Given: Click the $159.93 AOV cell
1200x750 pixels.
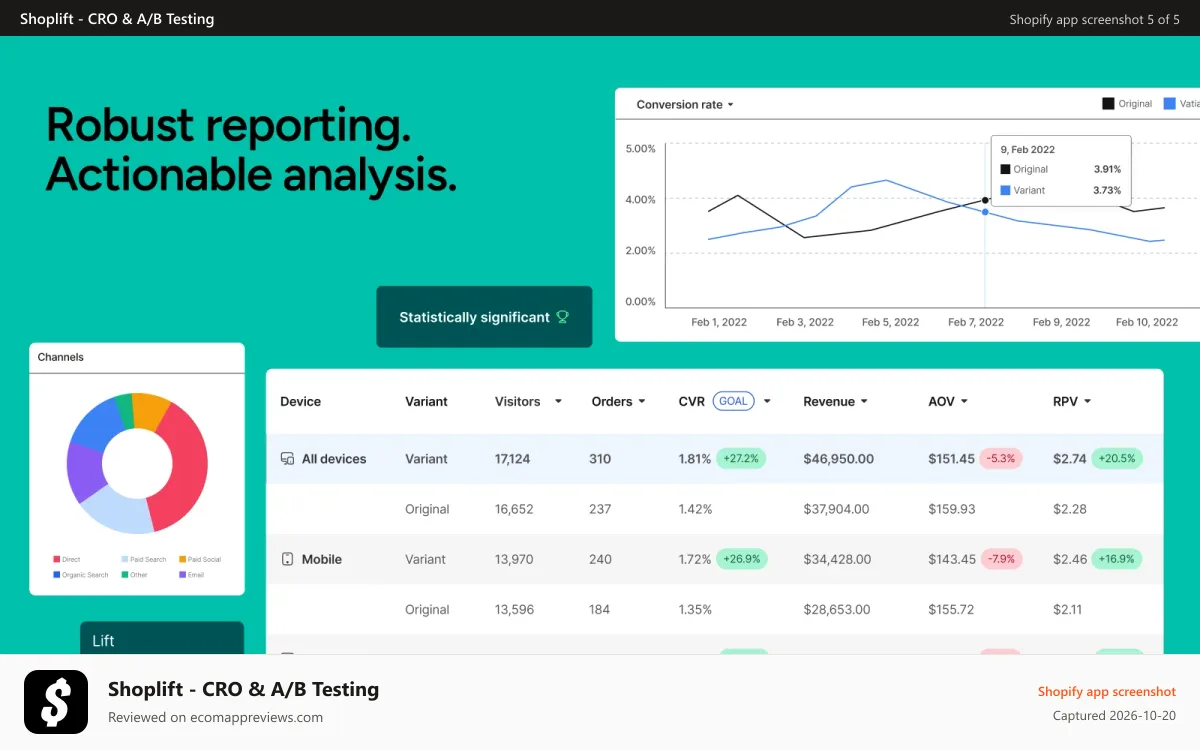Looking at the screenshot, I should coord(952,509).
